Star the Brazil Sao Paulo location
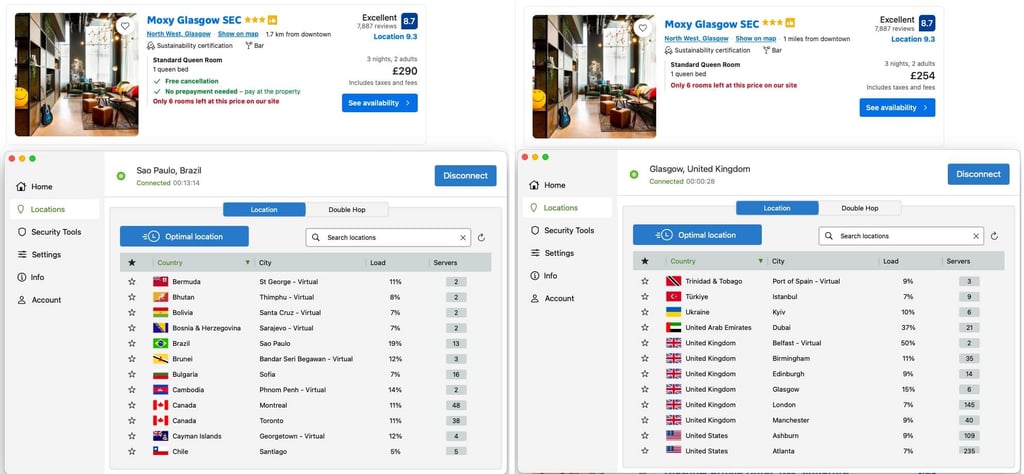The height and width of the screenshot is (474, 1024). point(132,343)
